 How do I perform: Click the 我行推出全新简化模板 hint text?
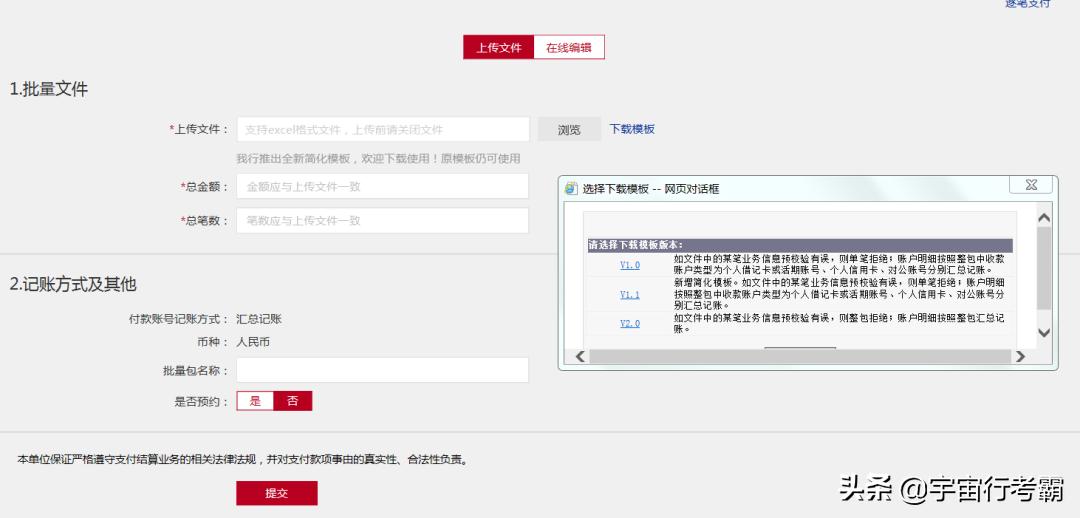(378, 158)
